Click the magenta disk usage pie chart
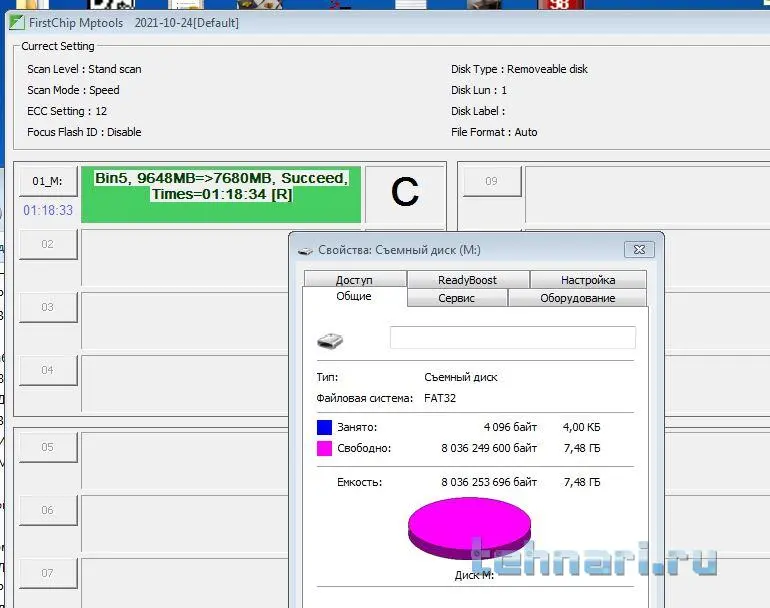The height and width of the screenshot is (608, 770). click(x=469, y=527)
